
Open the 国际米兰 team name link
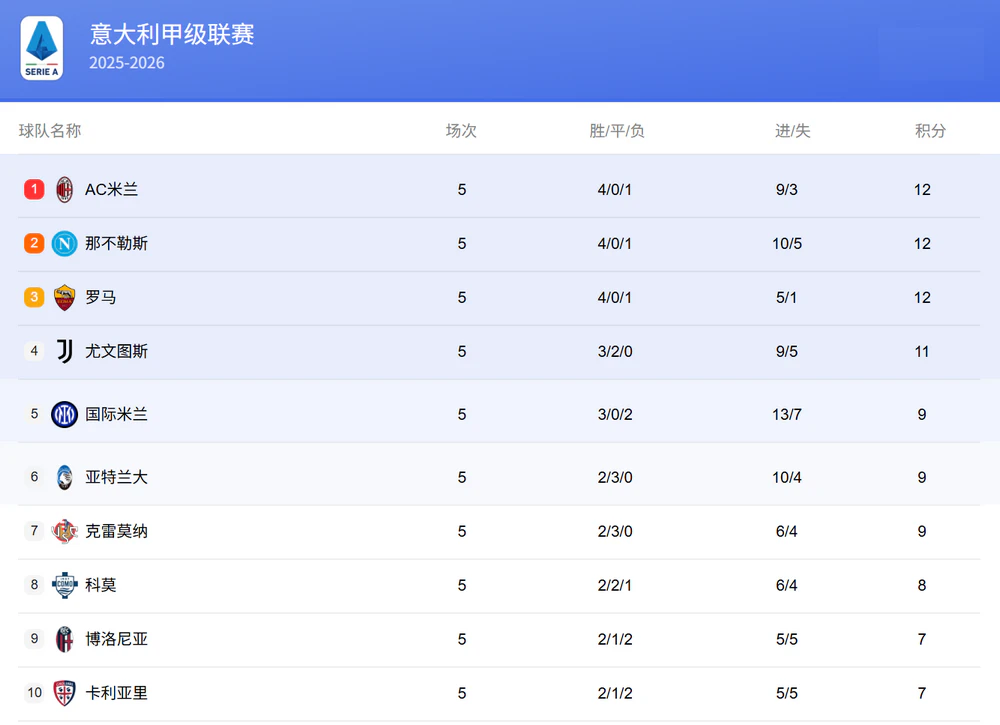tap(116, 414)
